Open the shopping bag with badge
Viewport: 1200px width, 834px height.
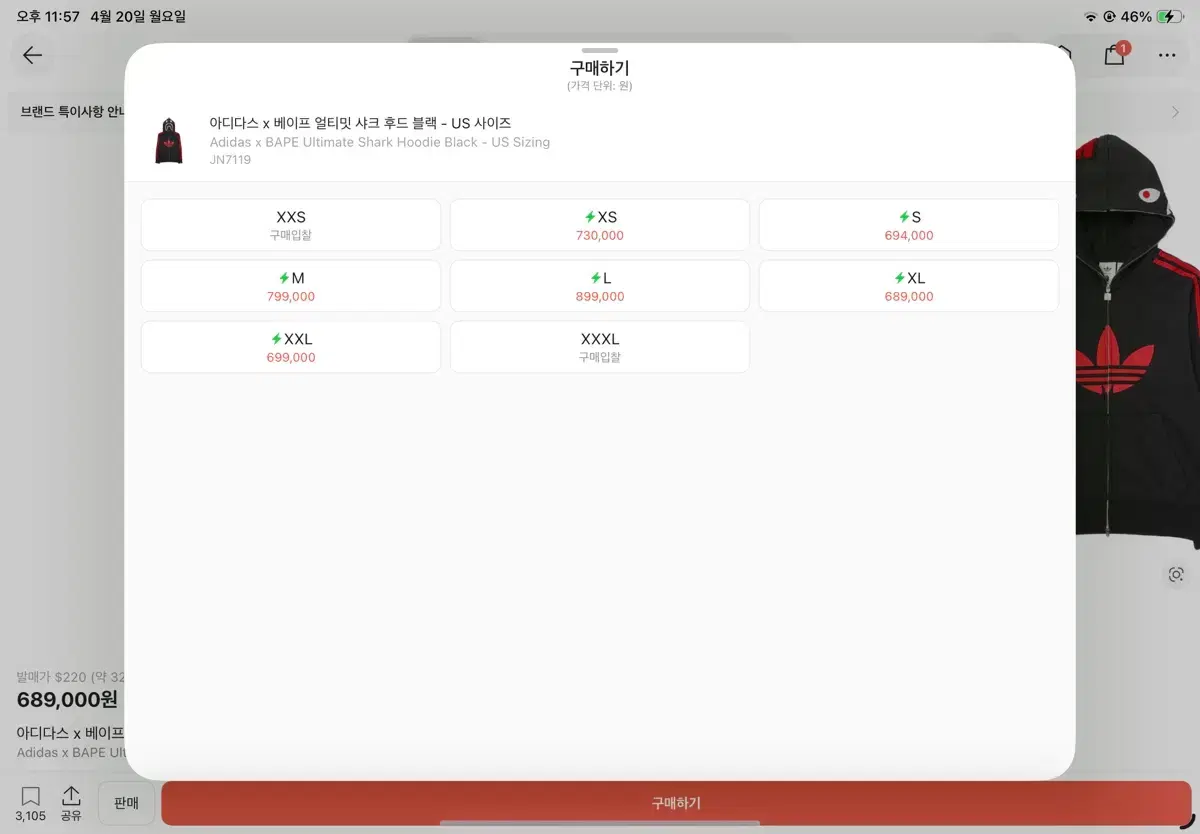tap(1115, 53)
